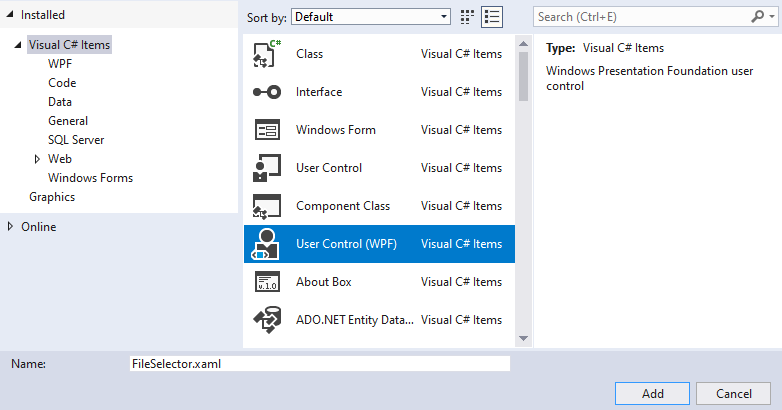Select the Interface template icon

pyautogui.click(x=267, y=92)
